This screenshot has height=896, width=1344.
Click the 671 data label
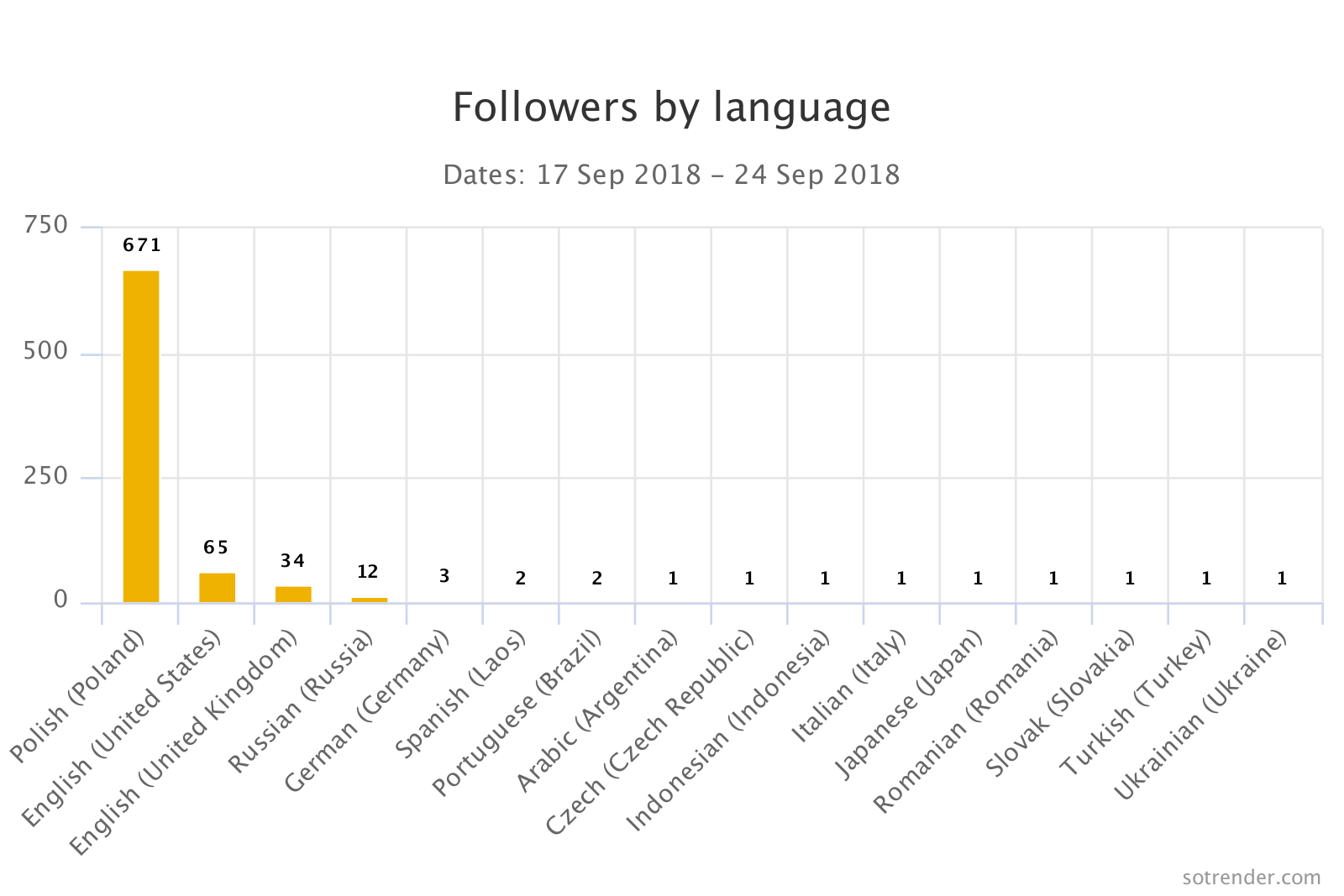click(141, 245)
